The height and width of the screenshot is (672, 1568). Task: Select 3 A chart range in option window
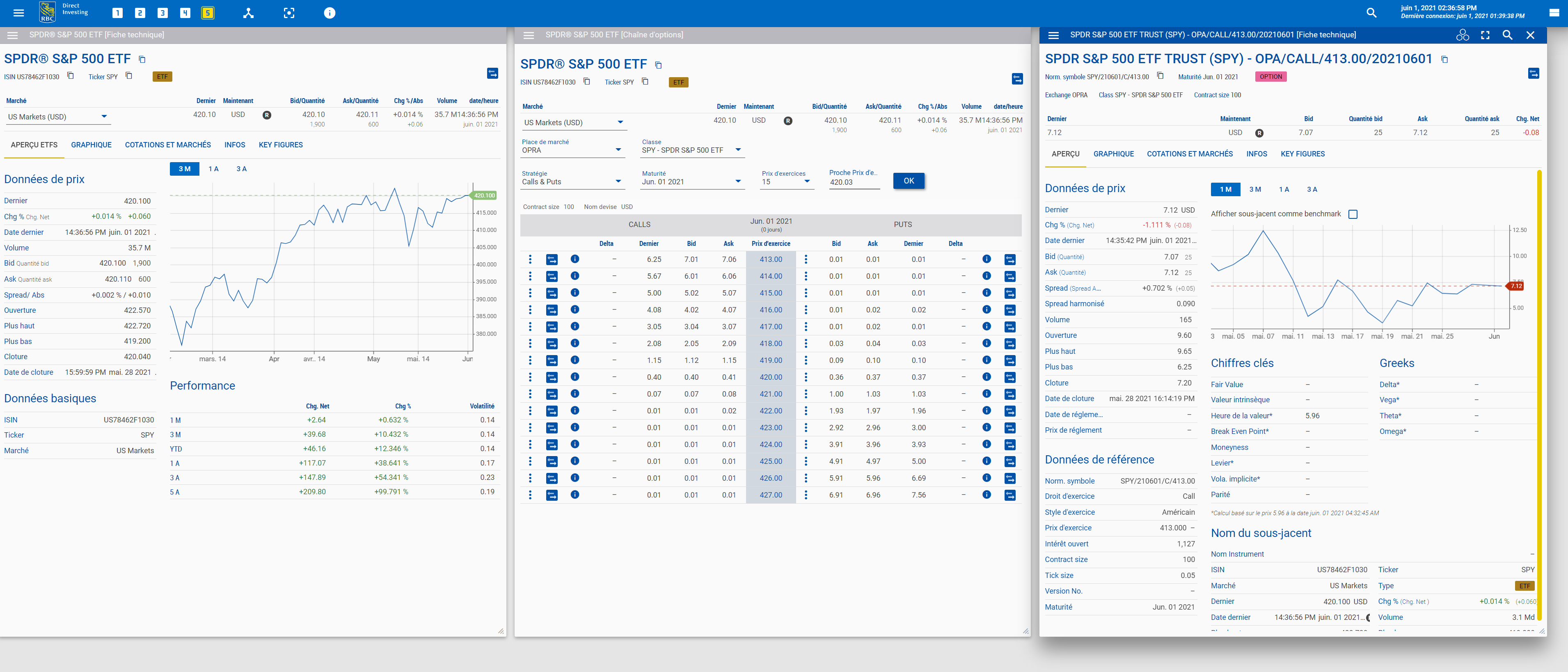tap(1312, 189)
